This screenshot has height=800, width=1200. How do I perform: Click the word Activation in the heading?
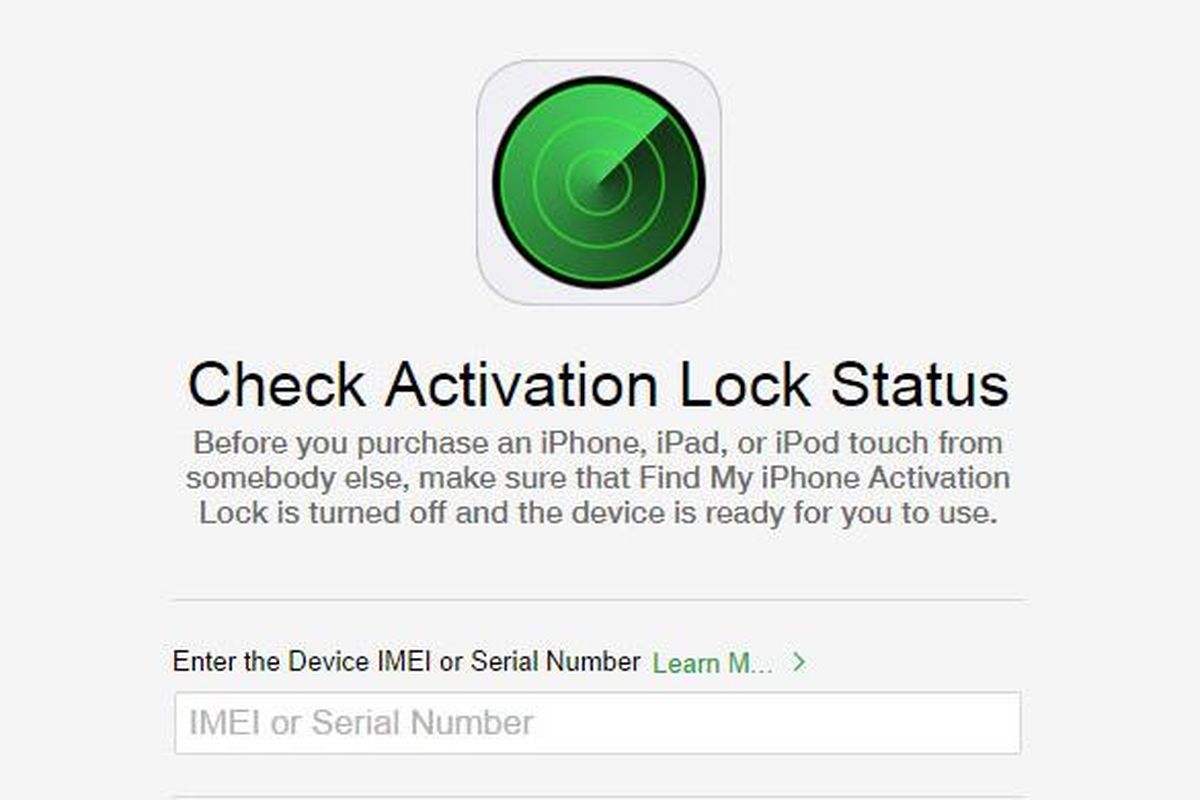tap(521, 385)
